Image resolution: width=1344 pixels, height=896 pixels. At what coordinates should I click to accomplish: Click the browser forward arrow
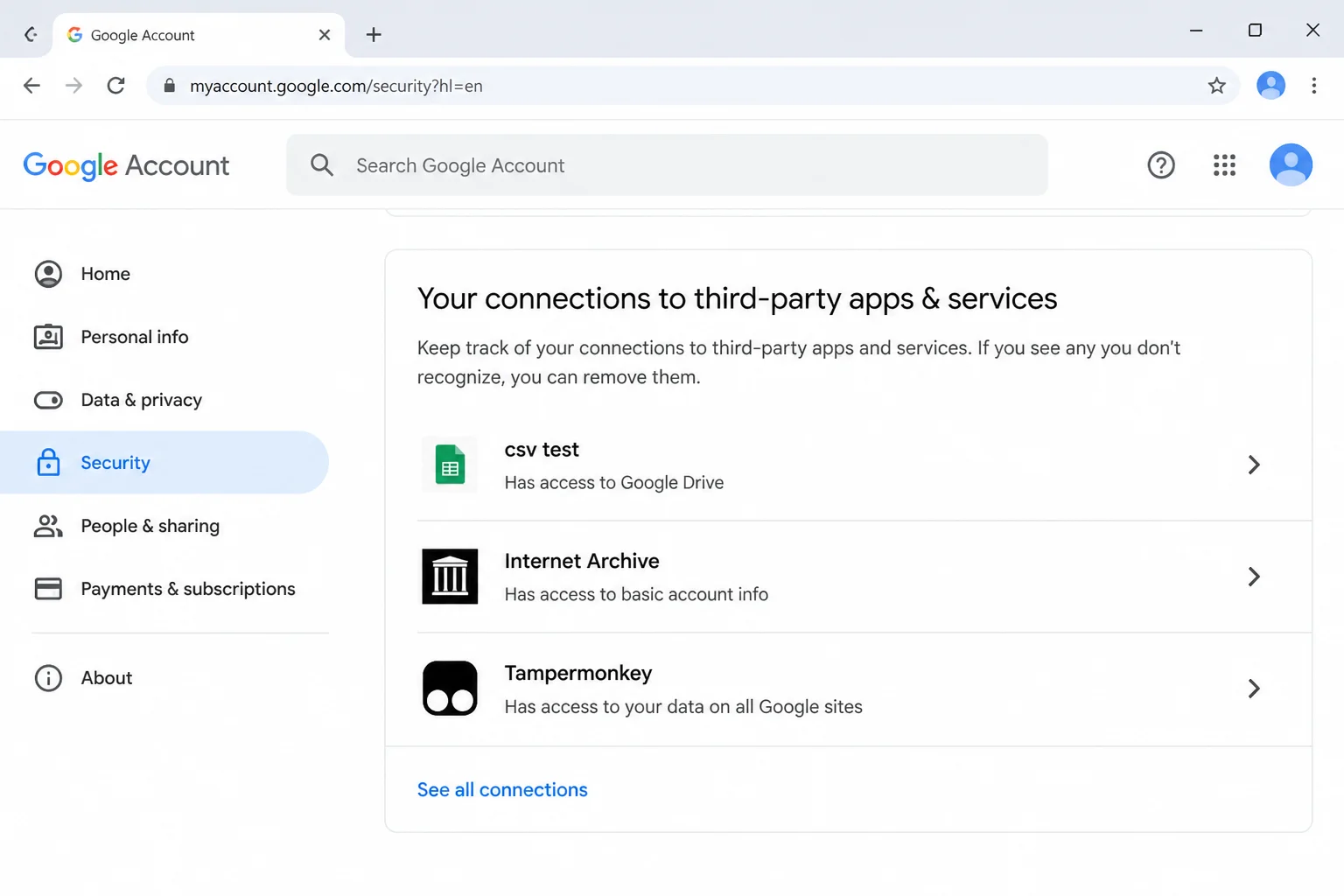click(x=73, y=86)
